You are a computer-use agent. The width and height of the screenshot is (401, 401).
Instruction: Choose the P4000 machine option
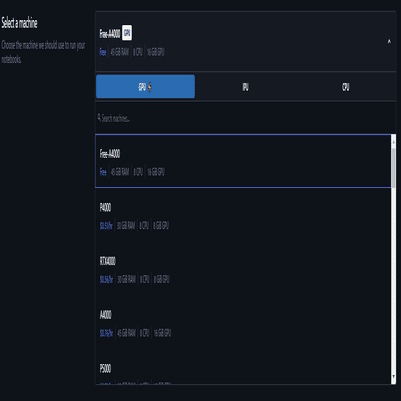[x=243, y=215]
